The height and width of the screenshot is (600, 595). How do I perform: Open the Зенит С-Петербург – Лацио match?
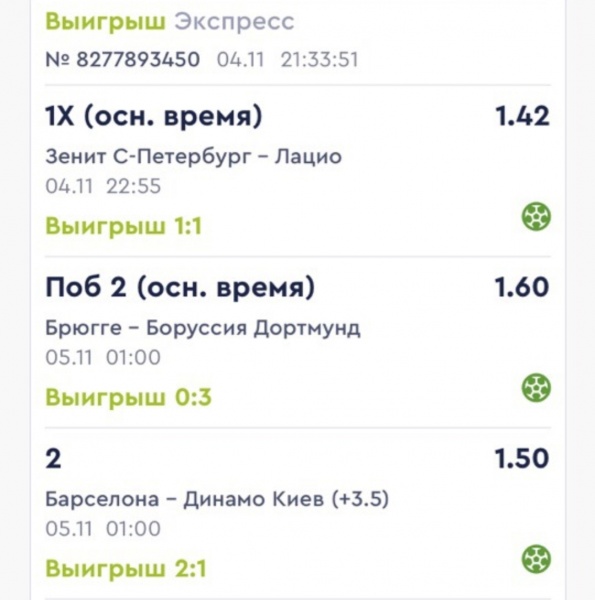(194, 157)
